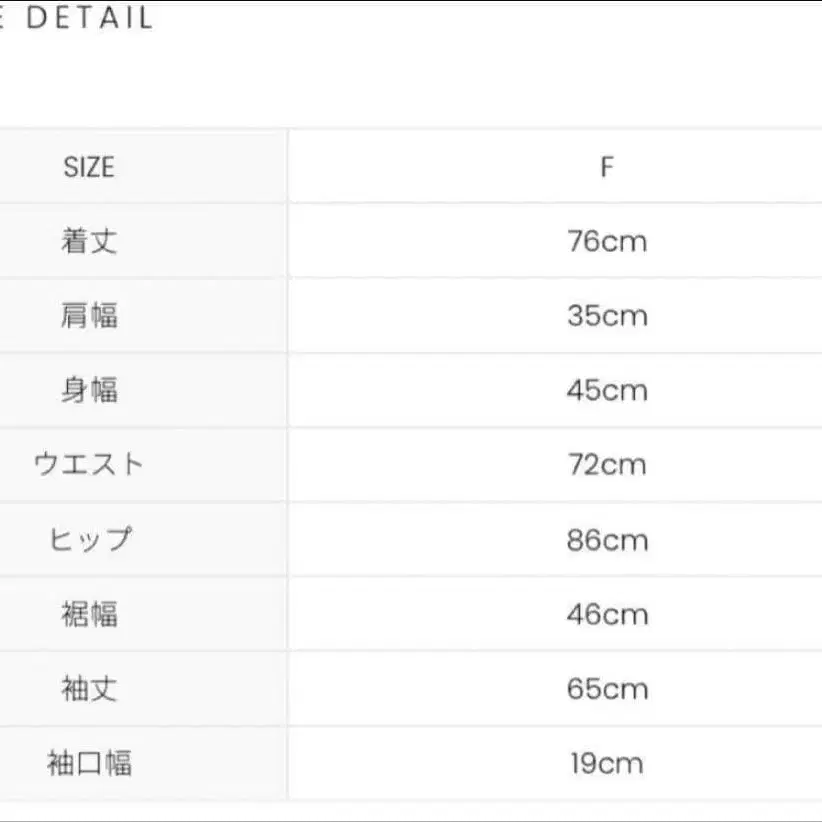Select the 76cm value
822x822 pixels.
606,241
